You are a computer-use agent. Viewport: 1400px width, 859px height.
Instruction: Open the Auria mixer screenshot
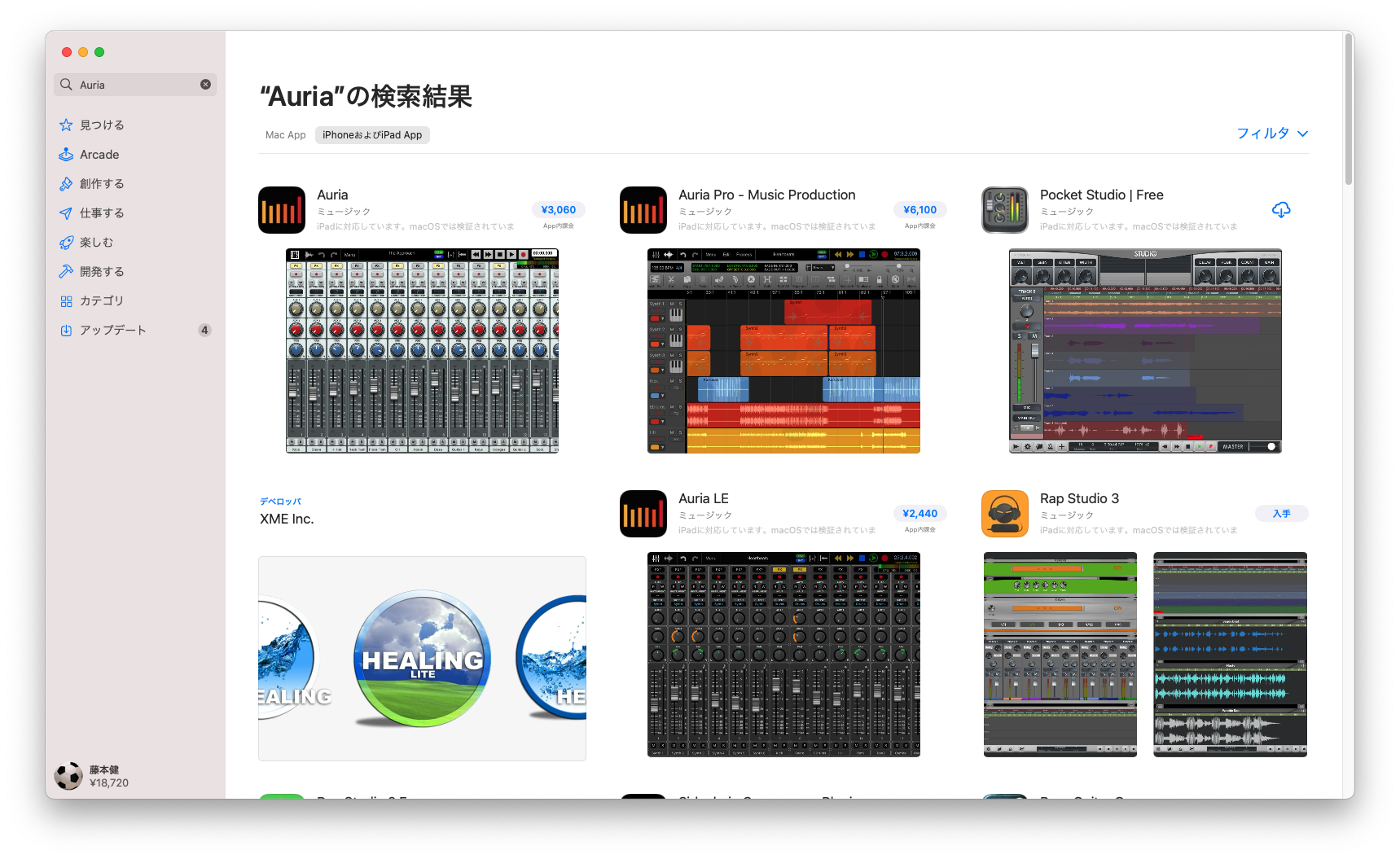422,351
